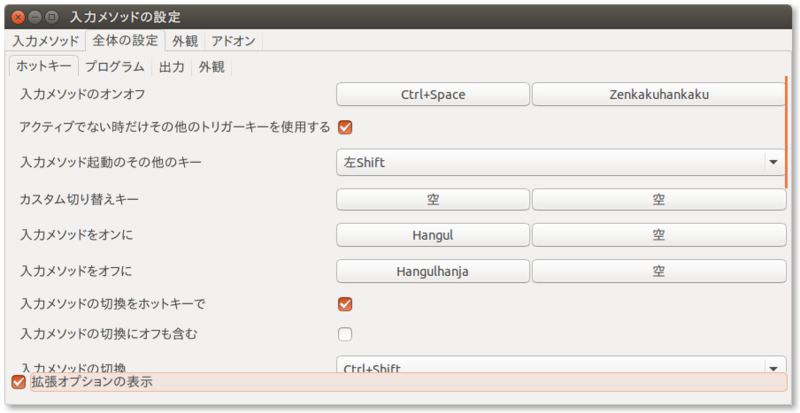
Task: Click the Ctrl+Space hotkey button
Action: coord(433,94)
